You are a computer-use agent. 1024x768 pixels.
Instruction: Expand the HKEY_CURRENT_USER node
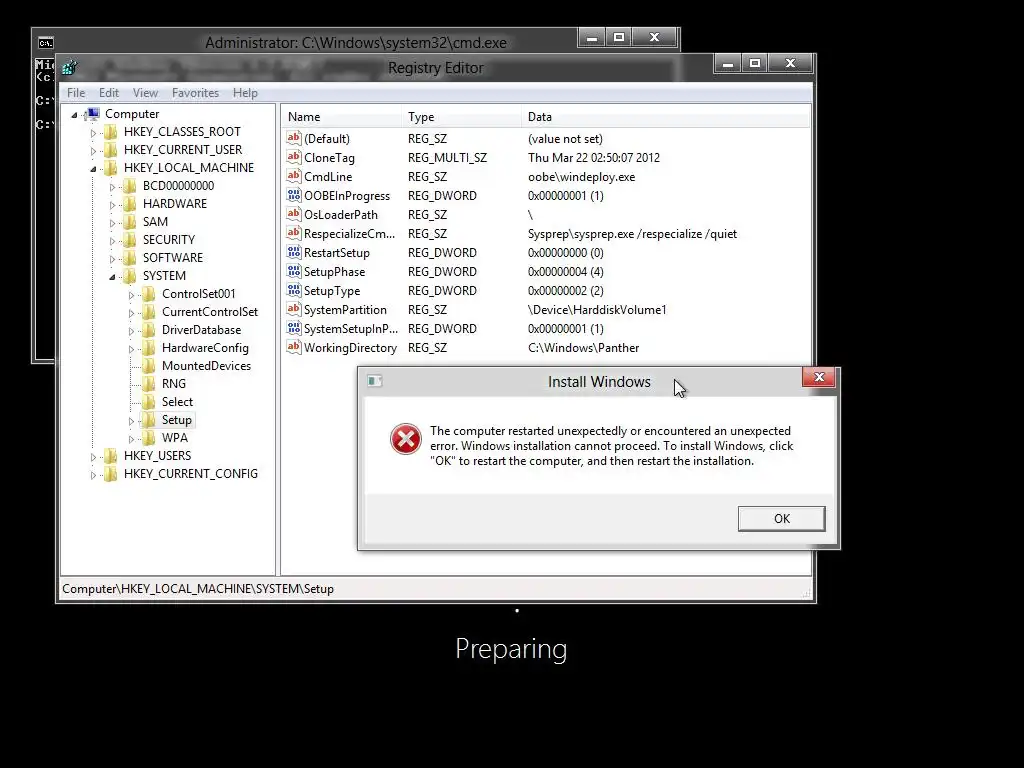click(x=93, y=150)
